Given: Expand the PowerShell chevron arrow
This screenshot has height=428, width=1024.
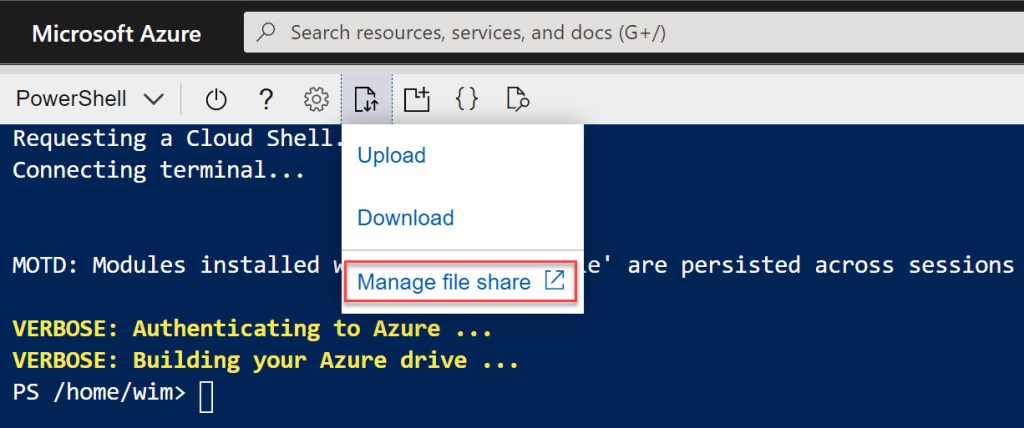Looking at the screenshot, I should (154, 99).
